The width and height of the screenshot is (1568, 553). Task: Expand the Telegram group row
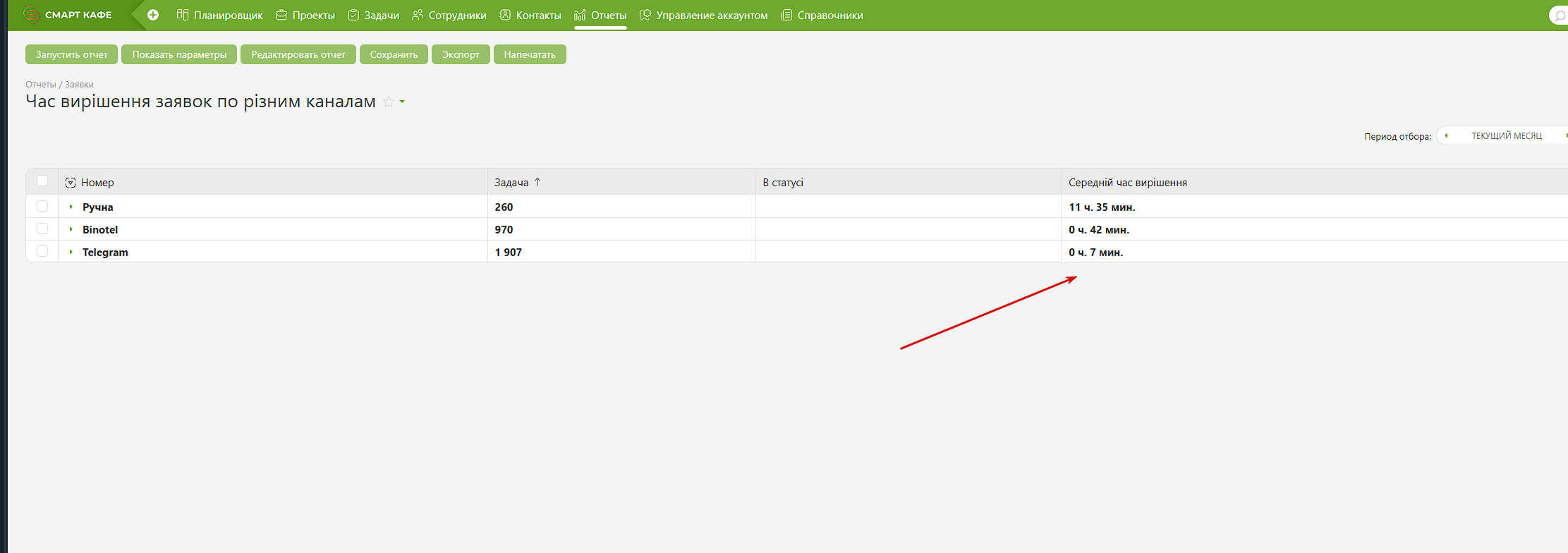[71, 252]
